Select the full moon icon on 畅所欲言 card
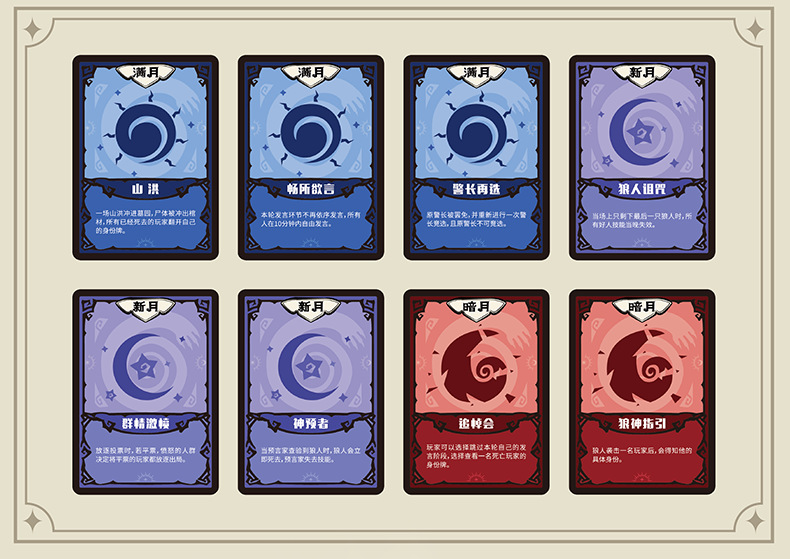Image resolution: width=790 pixels, height=559 pixels. (311, 133)
